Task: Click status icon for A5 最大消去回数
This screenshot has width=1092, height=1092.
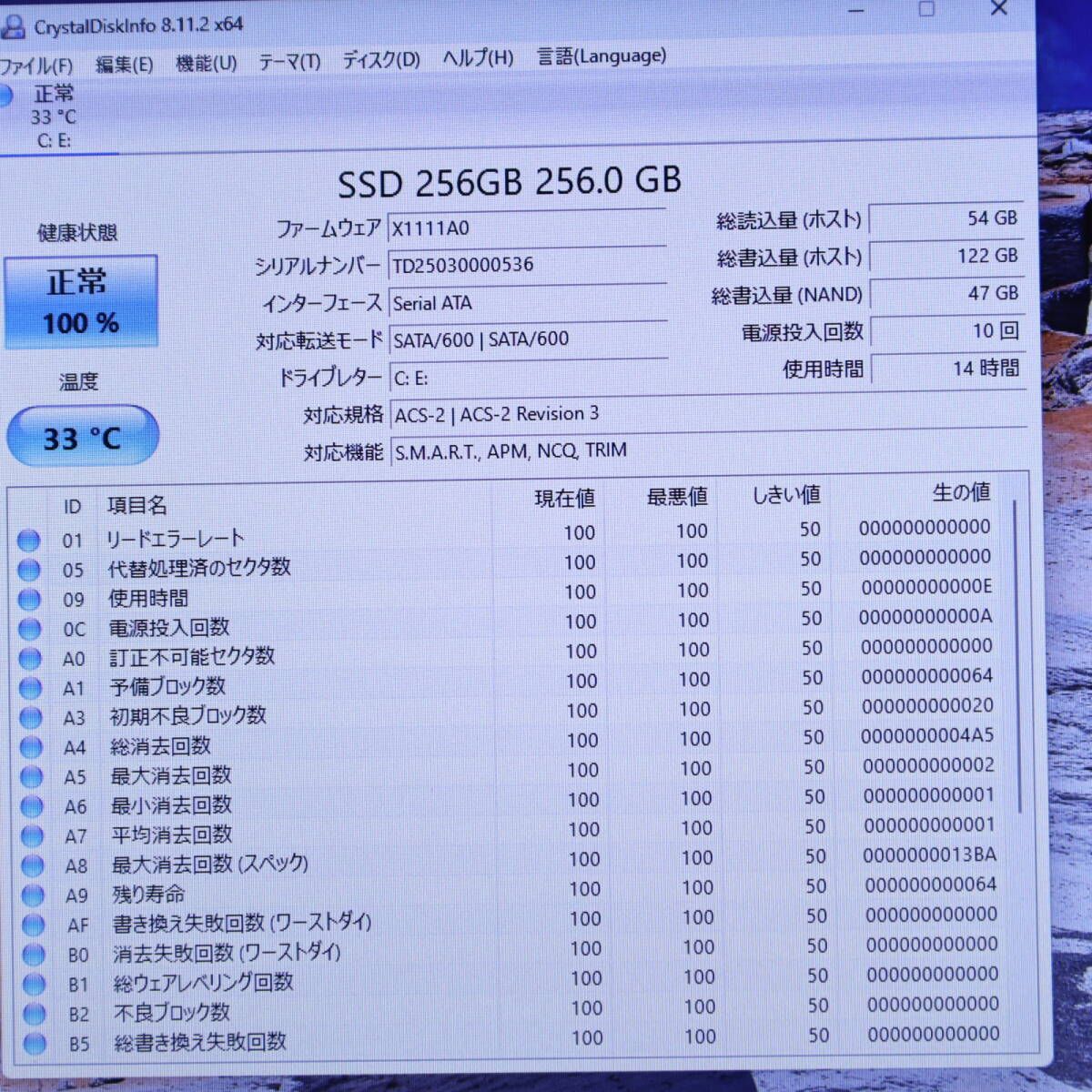Action: 32,777
